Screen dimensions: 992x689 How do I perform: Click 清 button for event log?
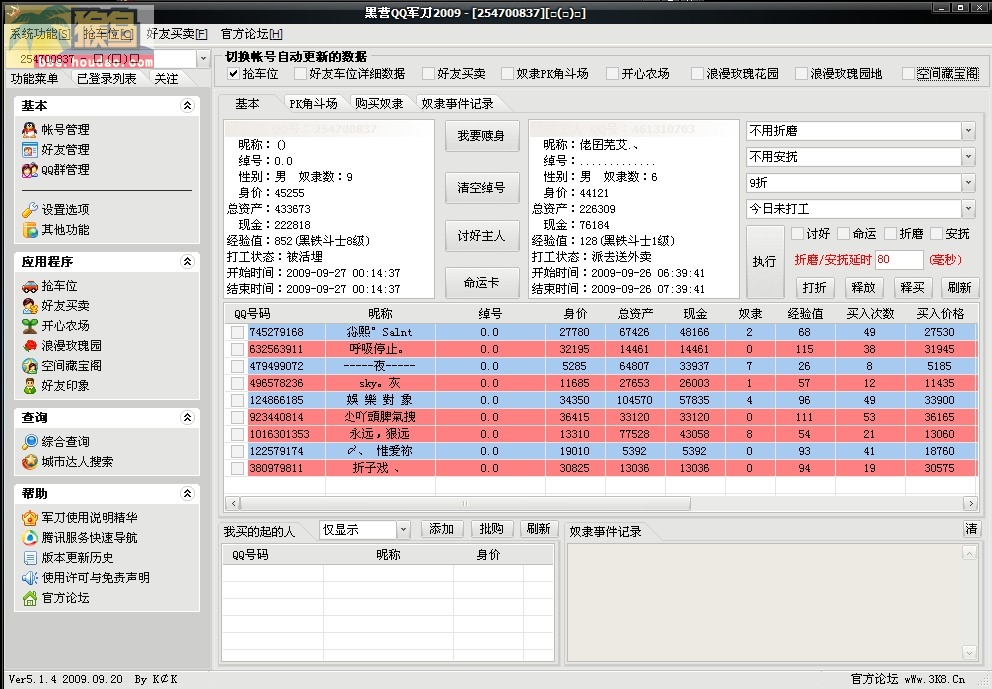click(x=971, y=529)
